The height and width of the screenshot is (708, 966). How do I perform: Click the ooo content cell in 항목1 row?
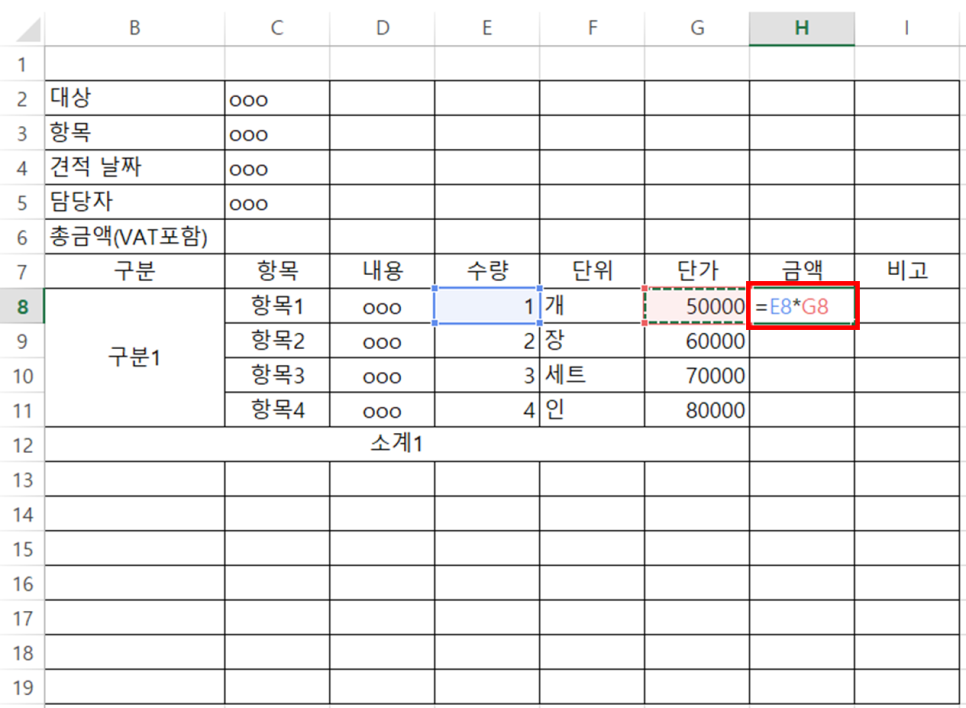tap(383, 306)
